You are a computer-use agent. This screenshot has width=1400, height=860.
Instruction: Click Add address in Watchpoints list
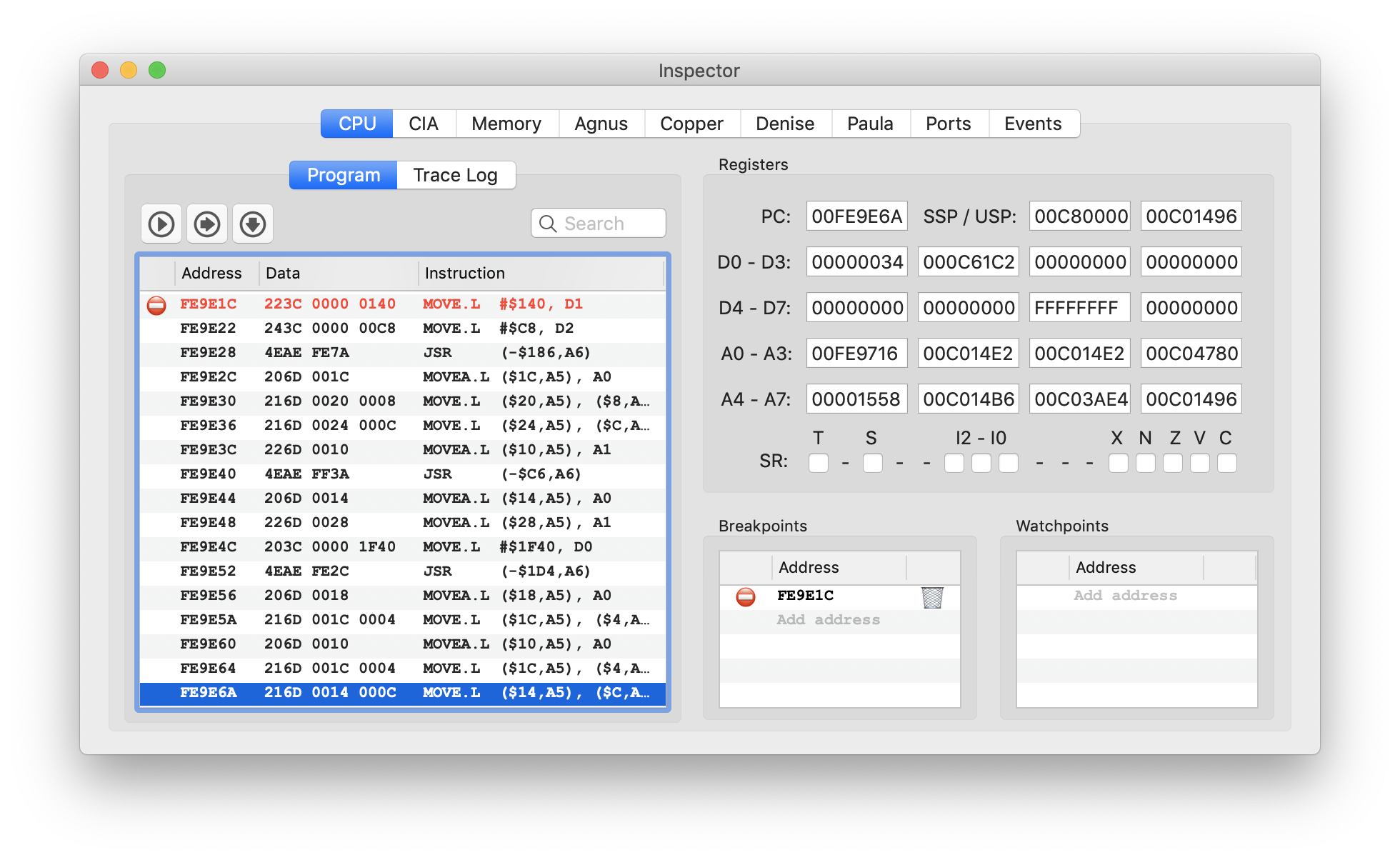click(1126, 596)
